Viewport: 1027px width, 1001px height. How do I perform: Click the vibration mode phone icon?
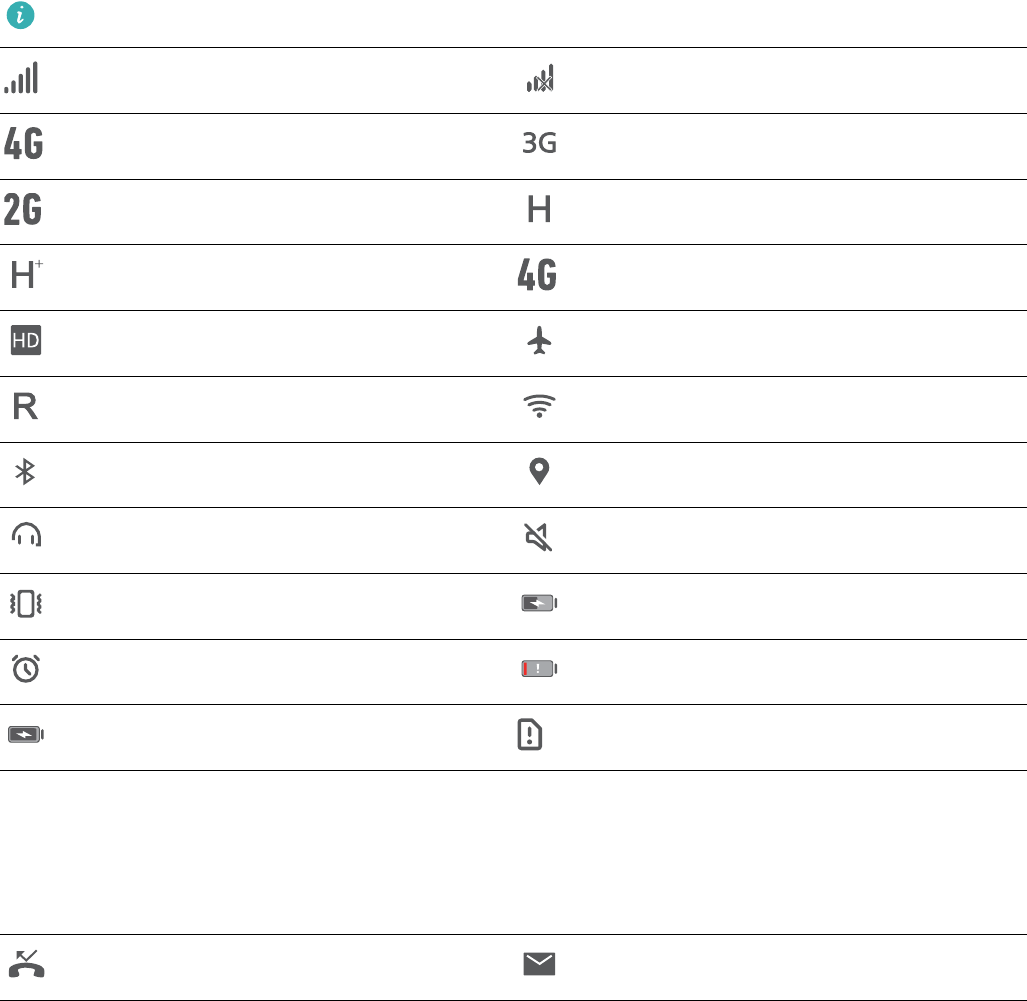(26, 604)
